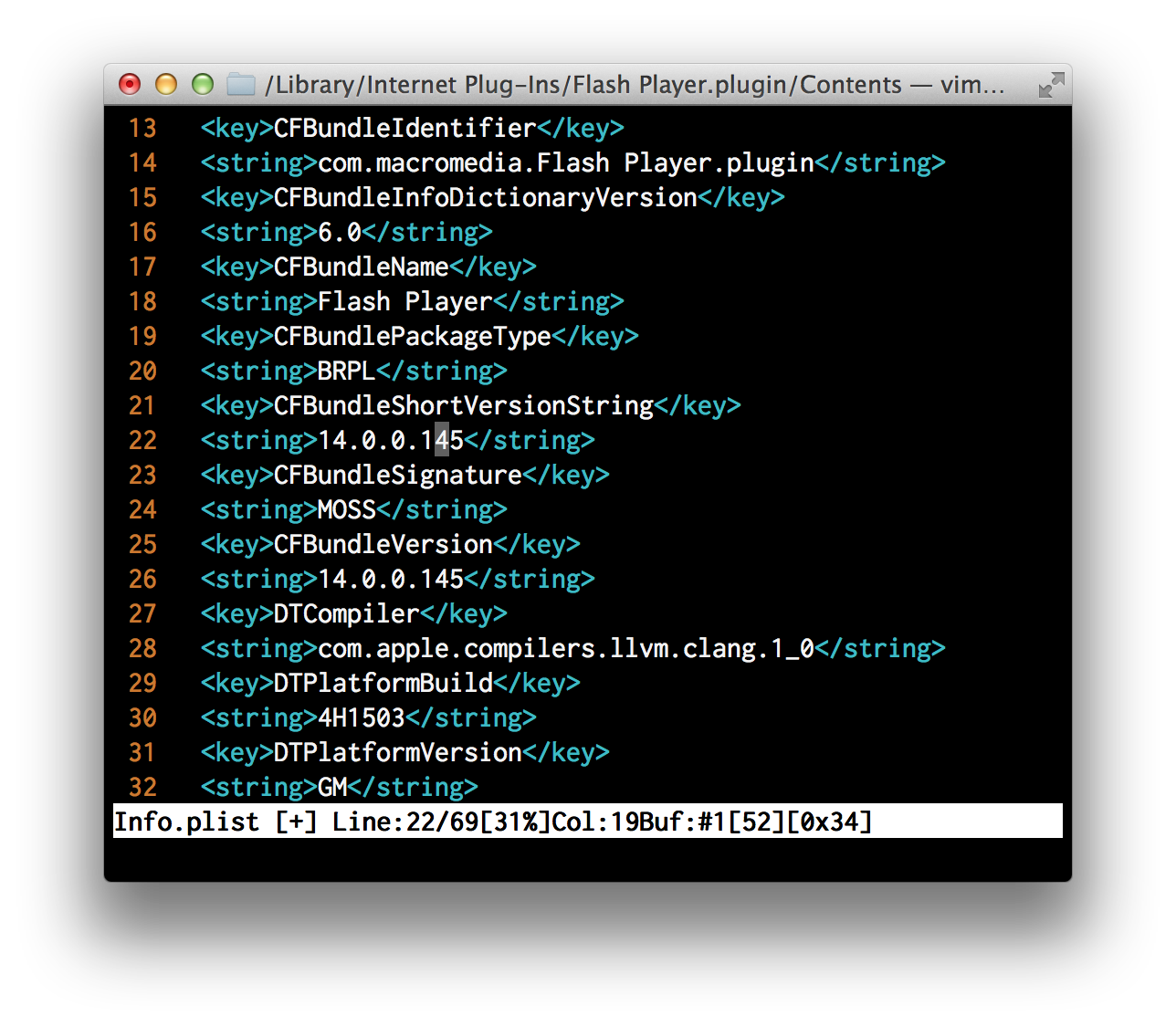Image resolution: width=1176 pixels, height=1026 pixels.
Task: Click DTPlatformBuild key on line 29
Action: coord(383,683)
